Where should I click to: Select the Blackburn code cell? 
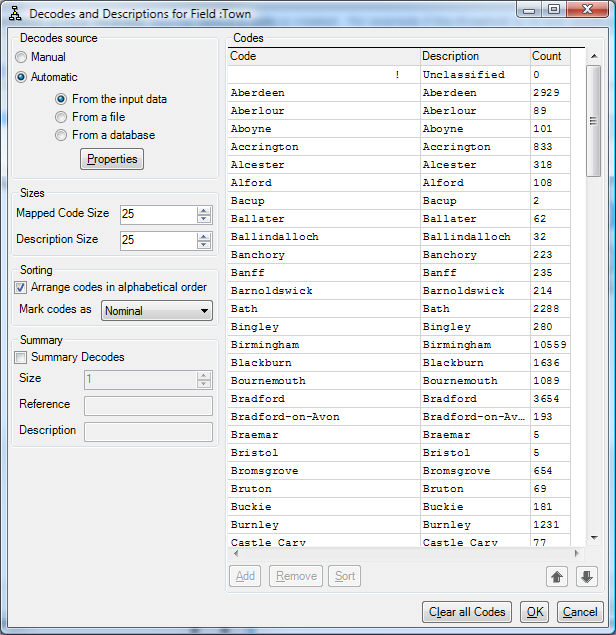click(x=324, y=363)
